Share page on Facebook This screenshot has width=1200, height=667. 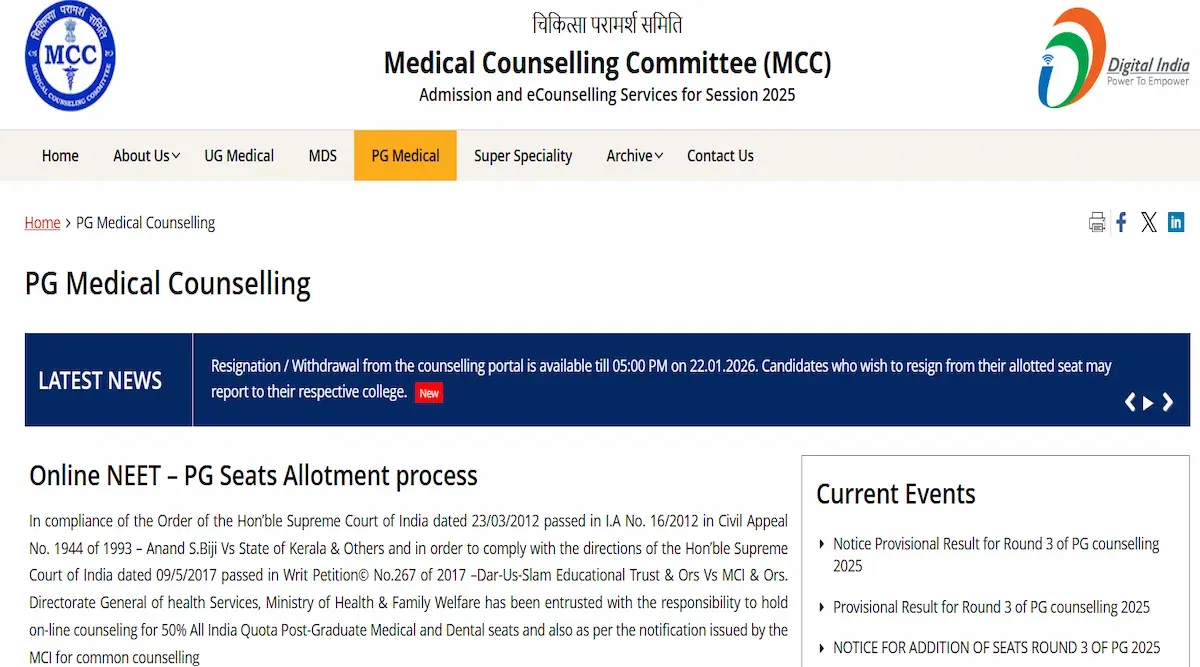click(x=1121, y=222)
